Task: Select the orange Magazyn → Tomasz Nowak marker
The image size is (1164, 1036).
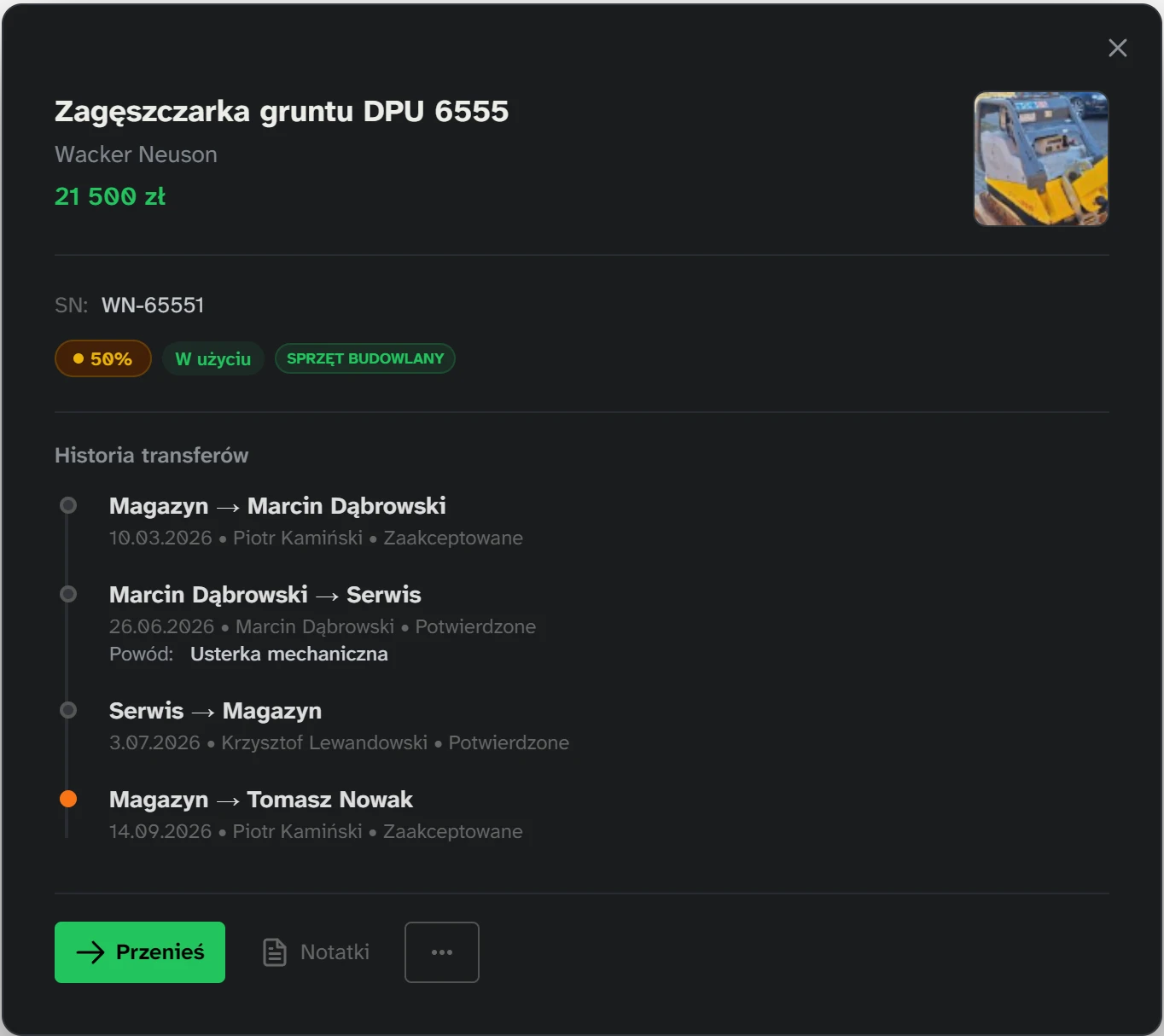Action: pyautogui.click(x=68, y=799)
